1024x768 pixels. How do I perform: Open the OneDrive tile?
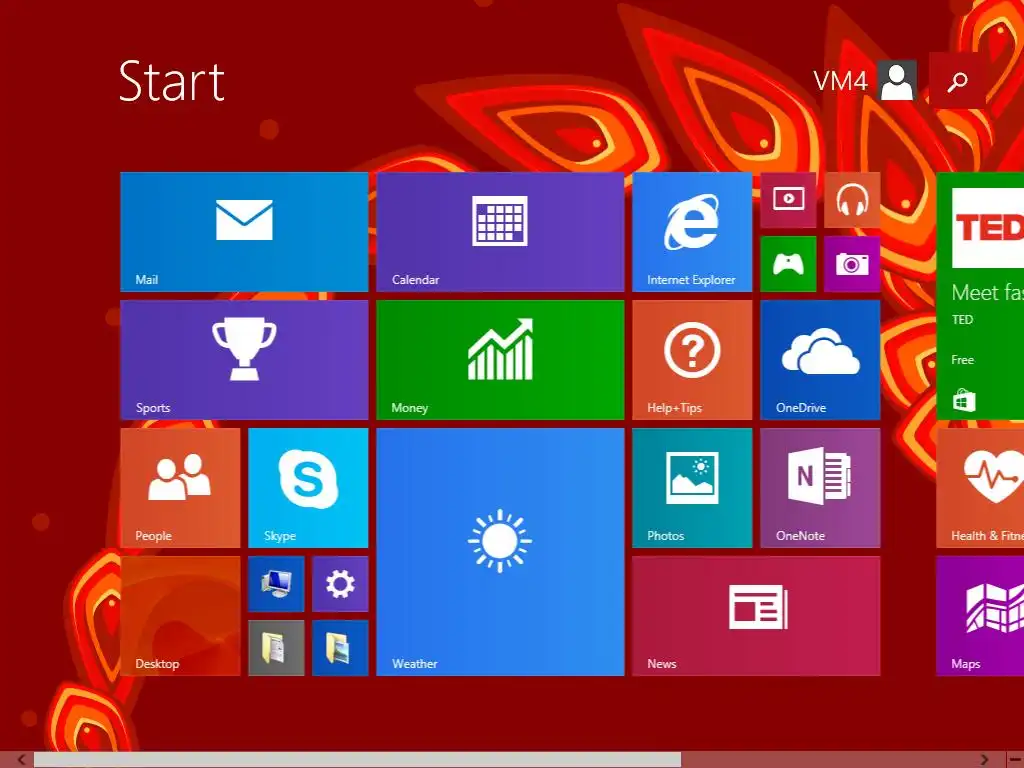pyautogui.click(x=820, y=360)
